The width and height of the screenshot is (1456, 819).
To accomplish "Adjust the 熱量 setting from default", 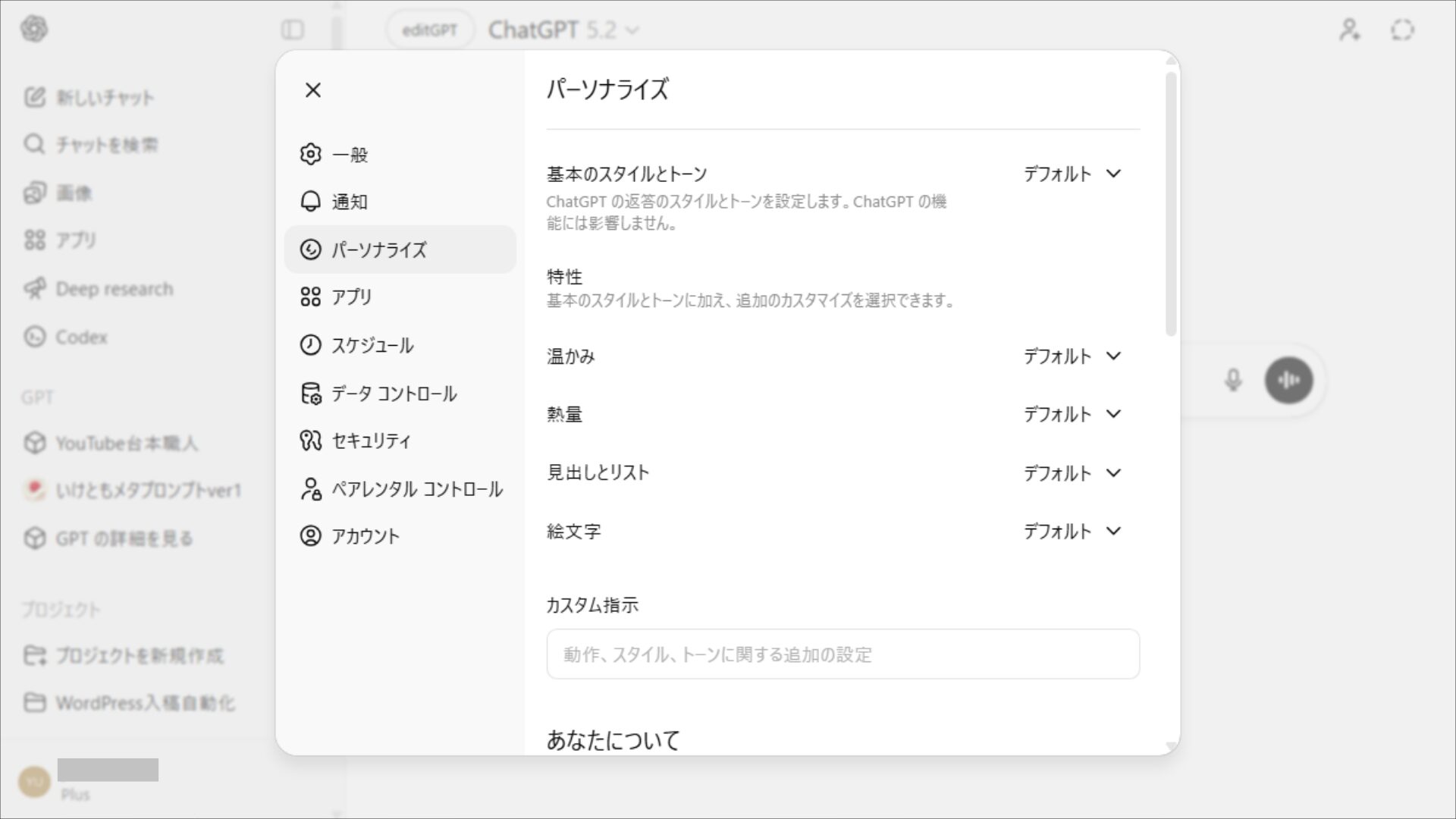I will pos(1072,414).
